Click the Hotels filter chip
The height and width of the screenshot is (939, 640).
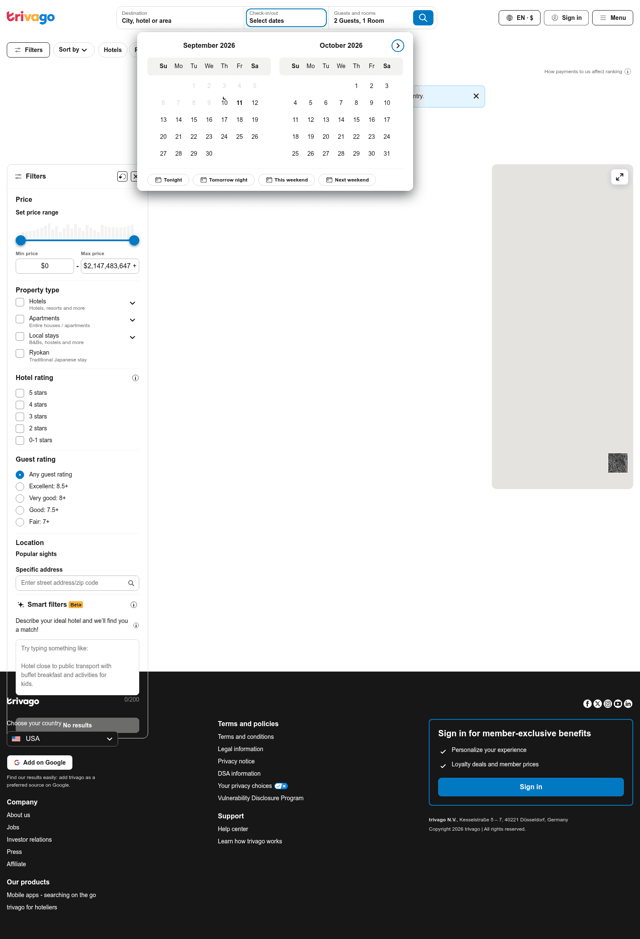(113, 50)
